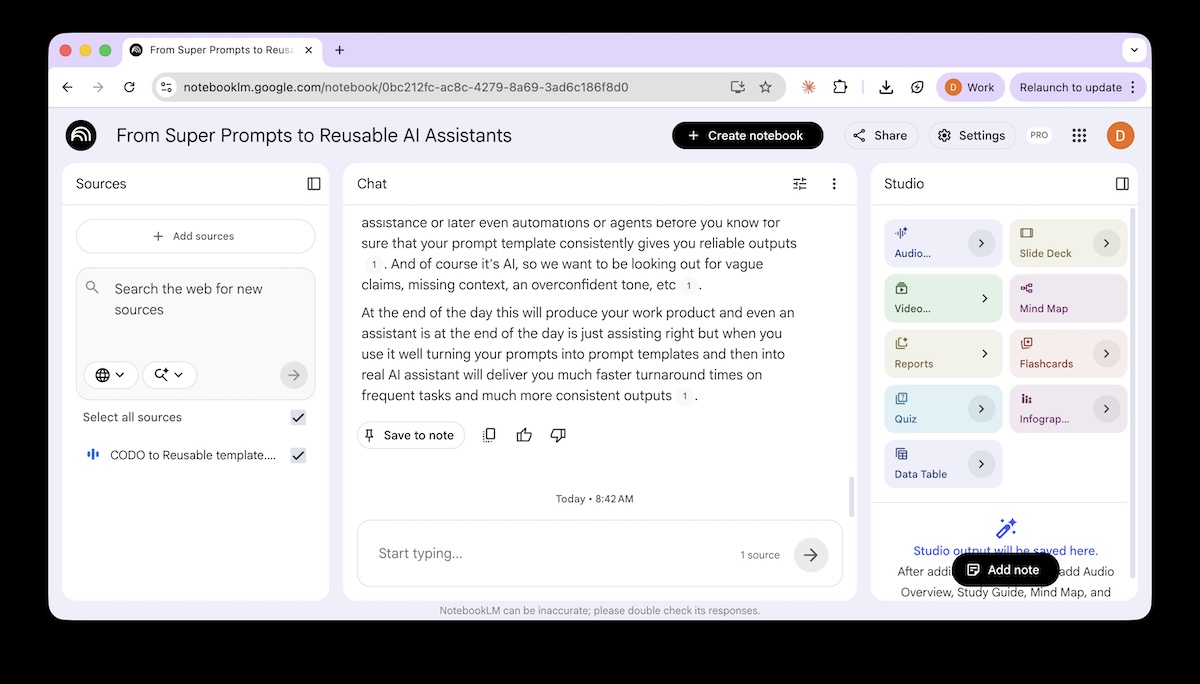Open a new browser tab

coord(339,50)
